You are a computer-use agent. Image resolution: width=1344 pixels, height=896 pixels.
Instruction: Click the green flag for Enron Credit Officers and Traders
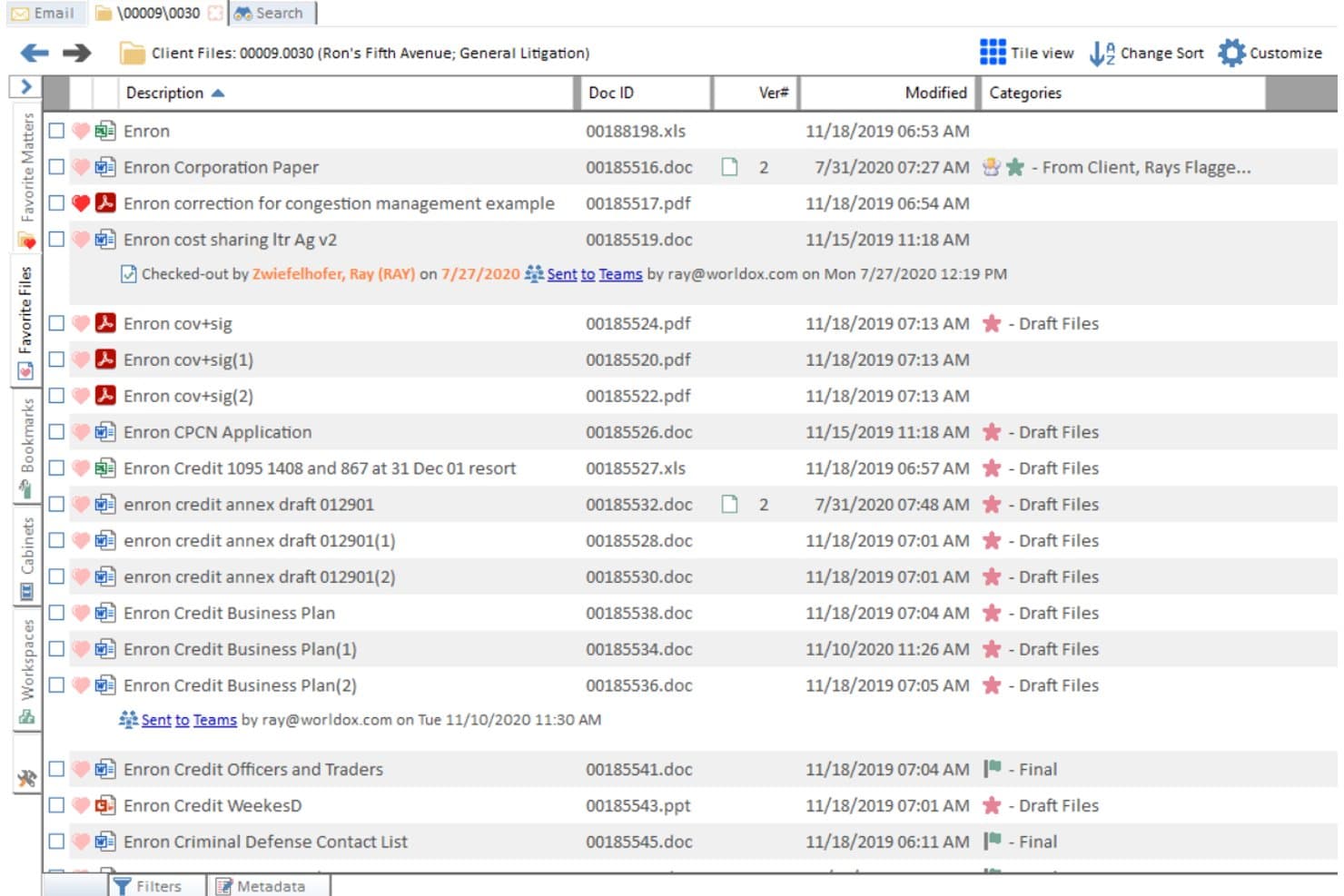(992, 769)
